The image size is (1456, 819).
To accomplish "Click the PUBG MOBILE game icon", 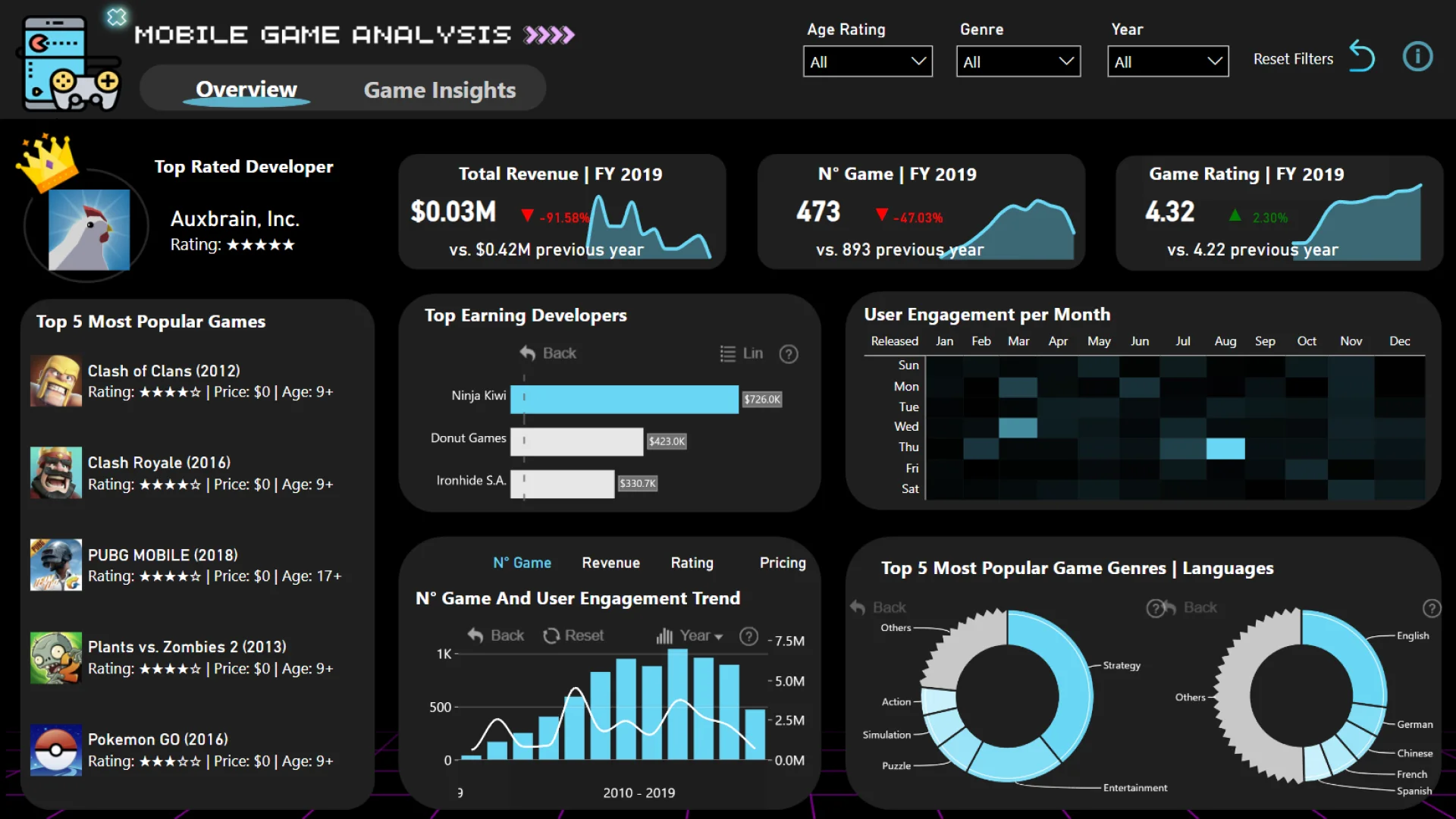I will 56,565.
